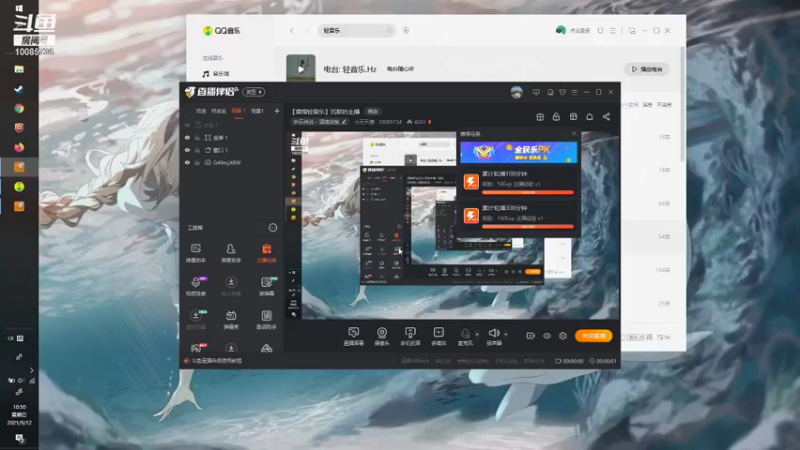Add the multimedia (多媒体) source
Viewport: 800px width, 450px height.
coord(438,336)
